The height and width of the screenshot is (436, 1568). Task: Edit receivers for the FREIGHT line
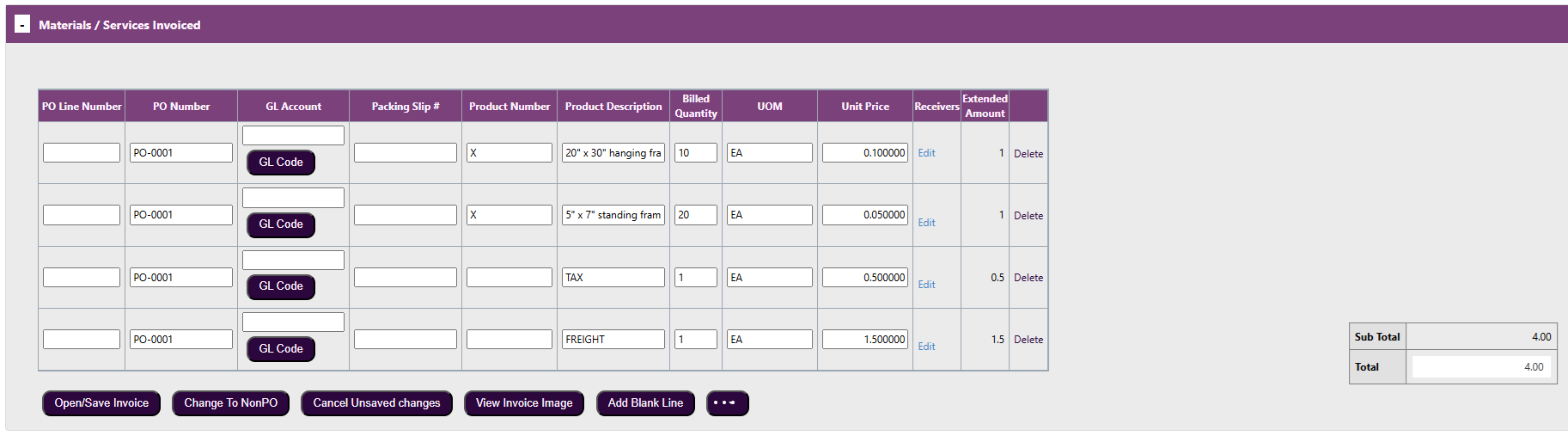926,347
